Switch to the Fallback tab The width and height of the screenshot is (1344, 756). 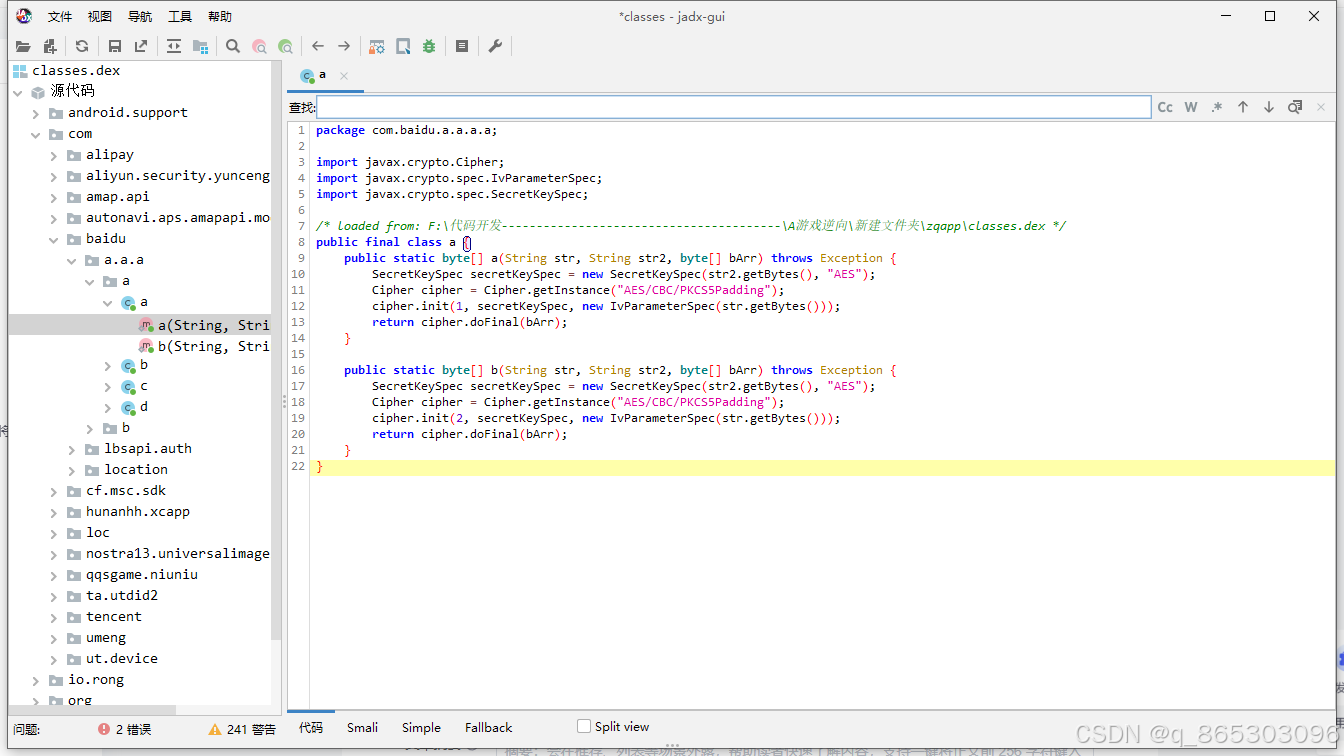[x=488, y=727]
